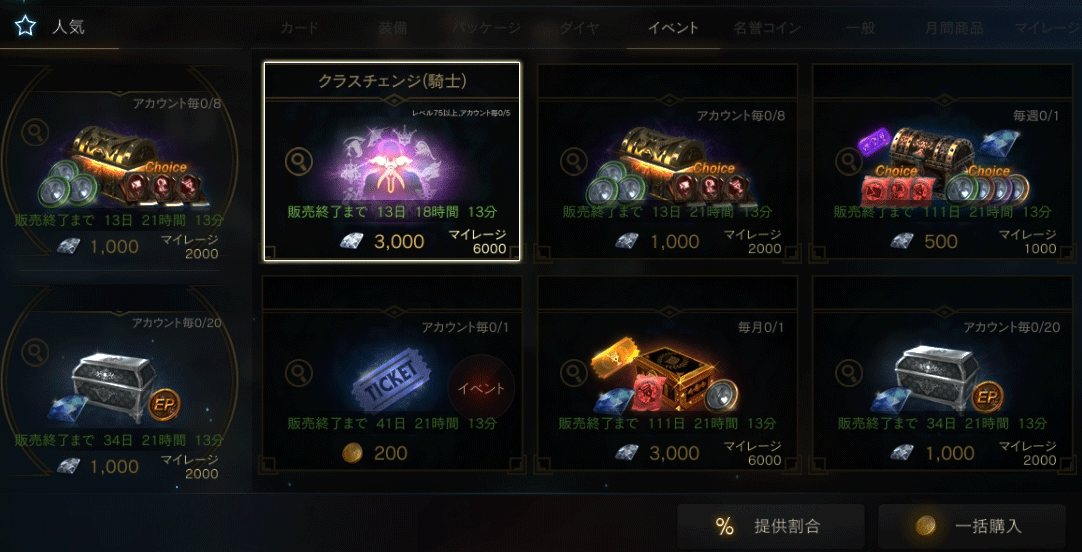Screen dimensions: 1082x552
Task: Open the ダイヤ tab
Action: [x=580, y=28]
